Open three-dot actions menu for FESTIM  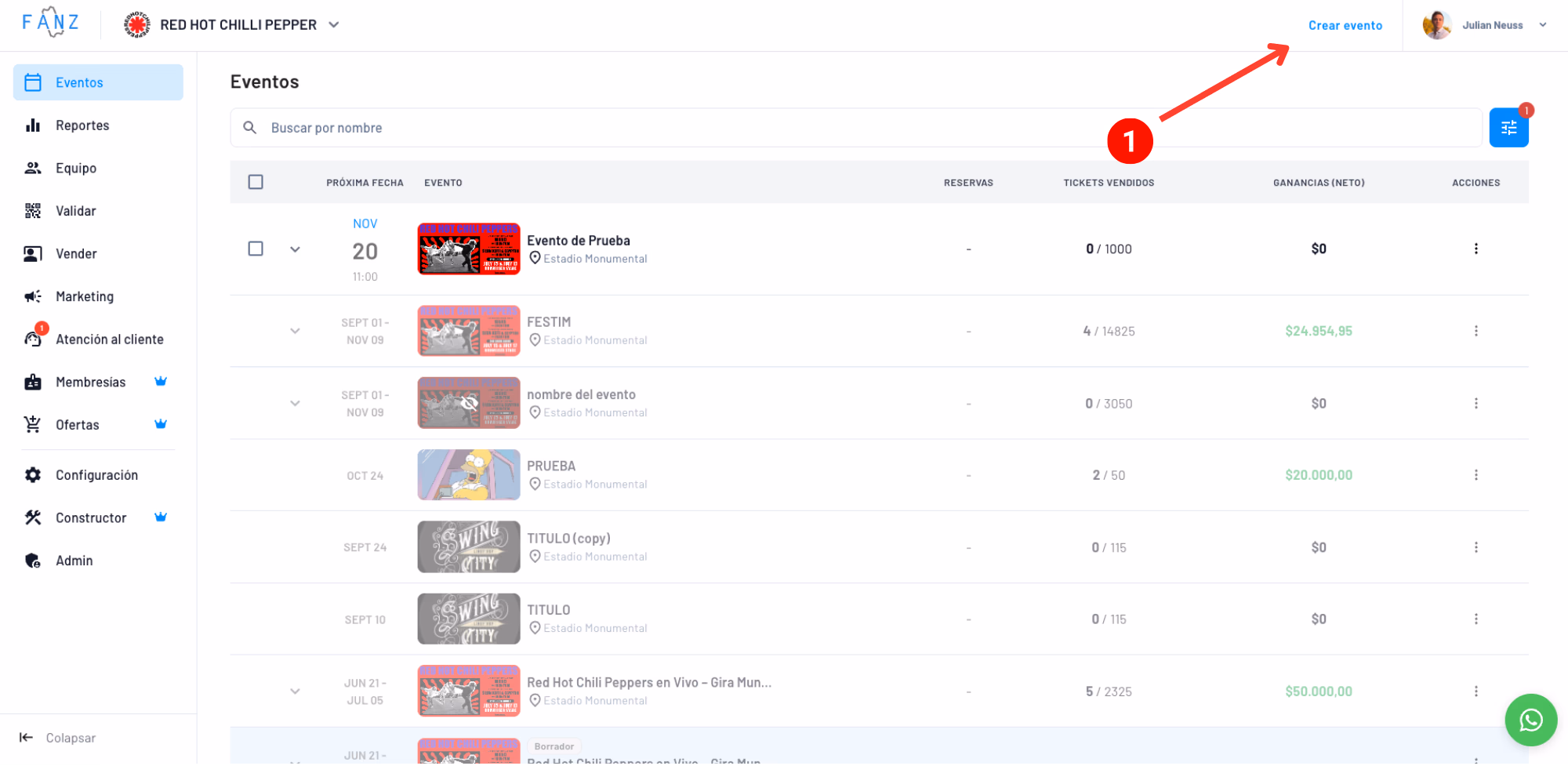pos(1475,331)
